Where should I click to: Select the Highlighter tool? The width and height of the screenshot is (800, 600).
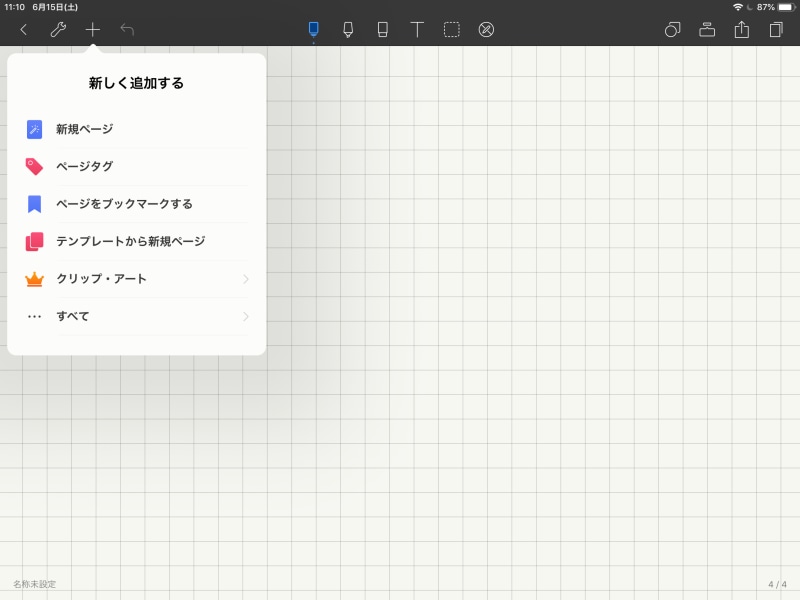click(x=348, y=29)
